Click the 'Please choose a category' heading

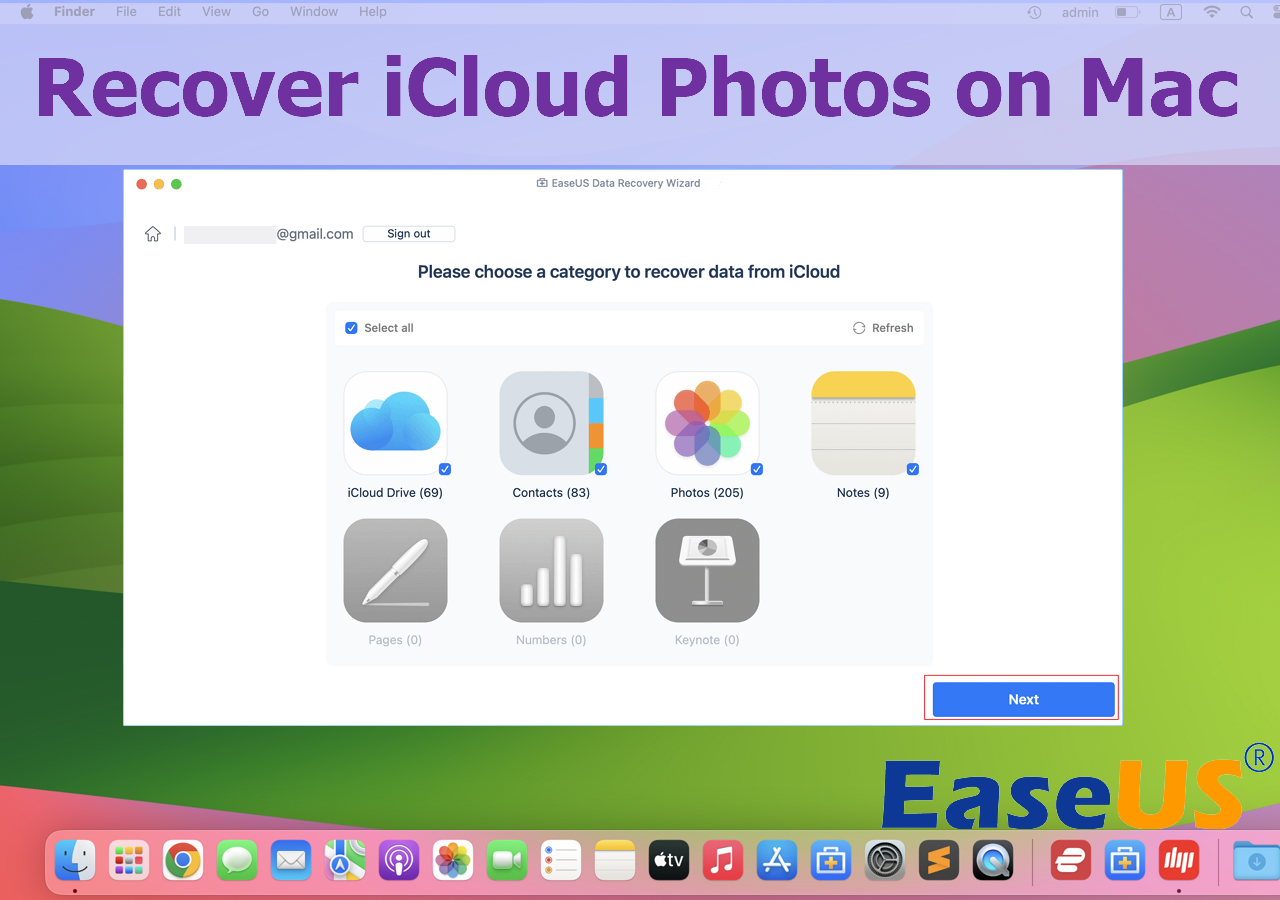[629, 272]
